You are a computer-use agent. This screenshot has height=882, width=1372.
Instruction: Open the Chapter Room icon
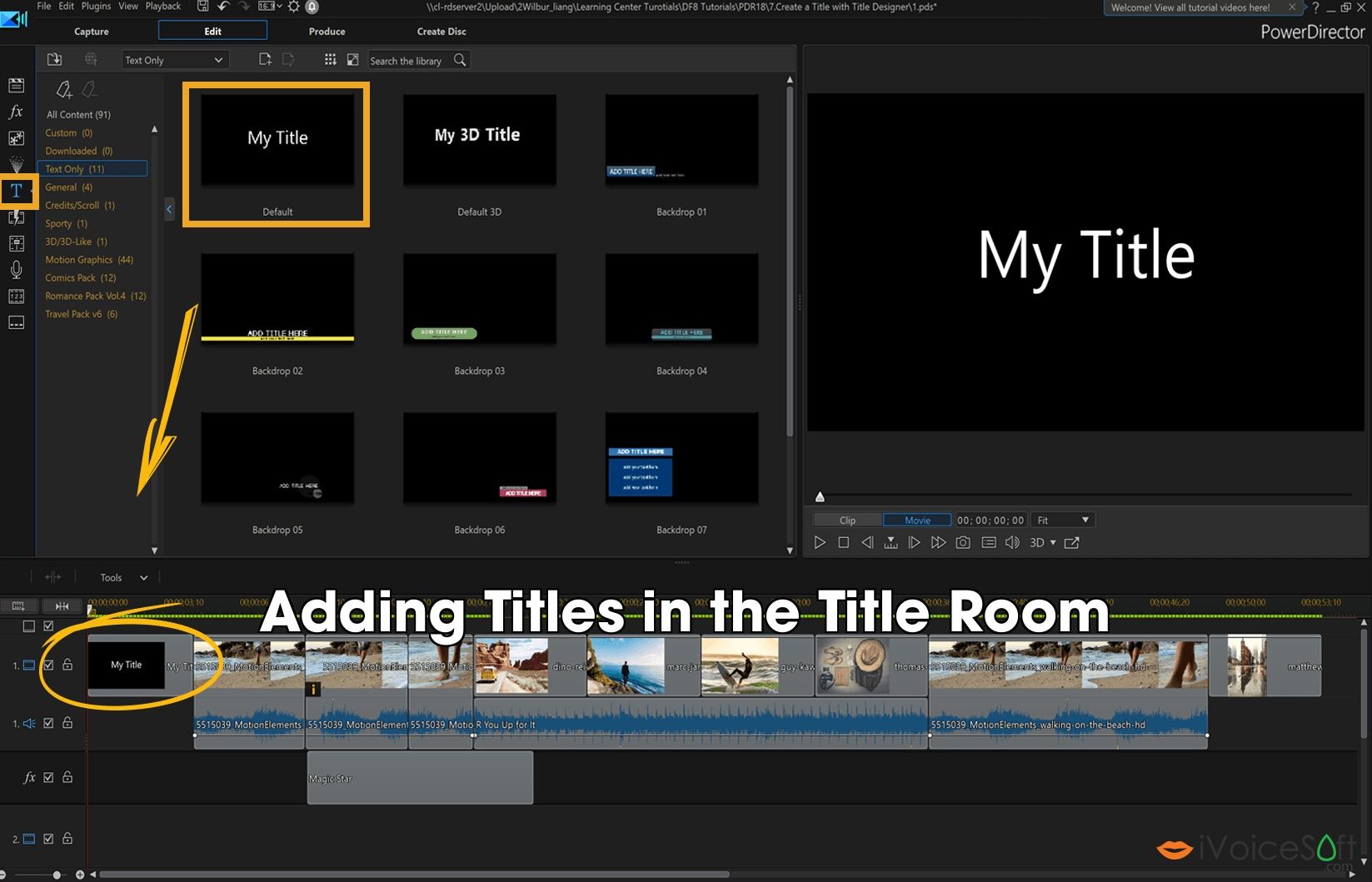tap(16, 296)
